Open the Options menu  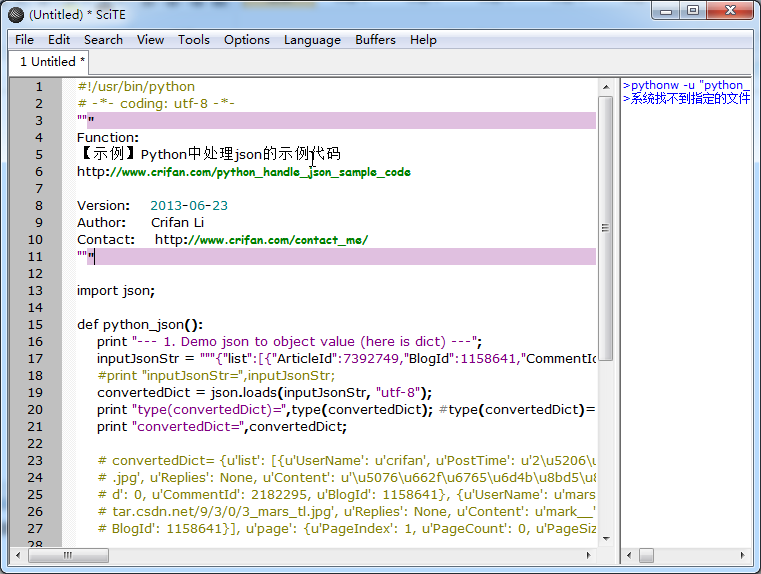tap(246, 40)
